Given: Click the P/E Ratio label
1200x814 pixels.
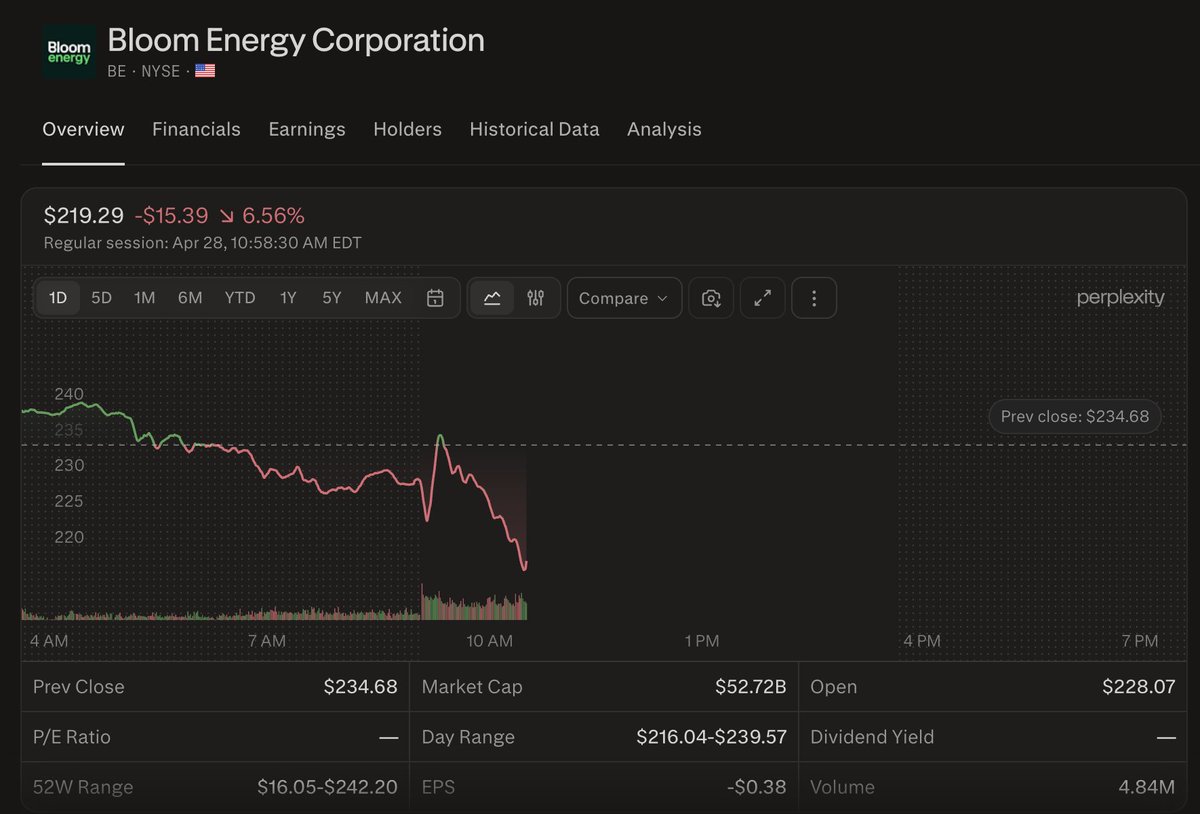Looking at the screenshot, I should pyautogui.click(x=72, y=737).
